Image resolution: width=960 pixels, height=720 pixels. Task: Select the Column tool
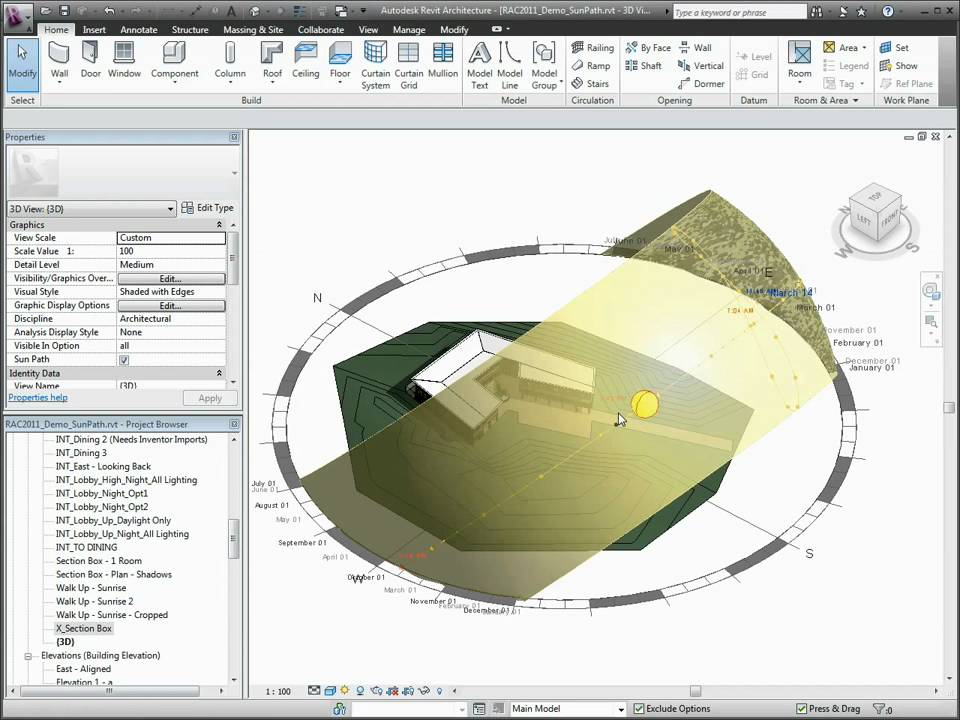tap(230, 62)
